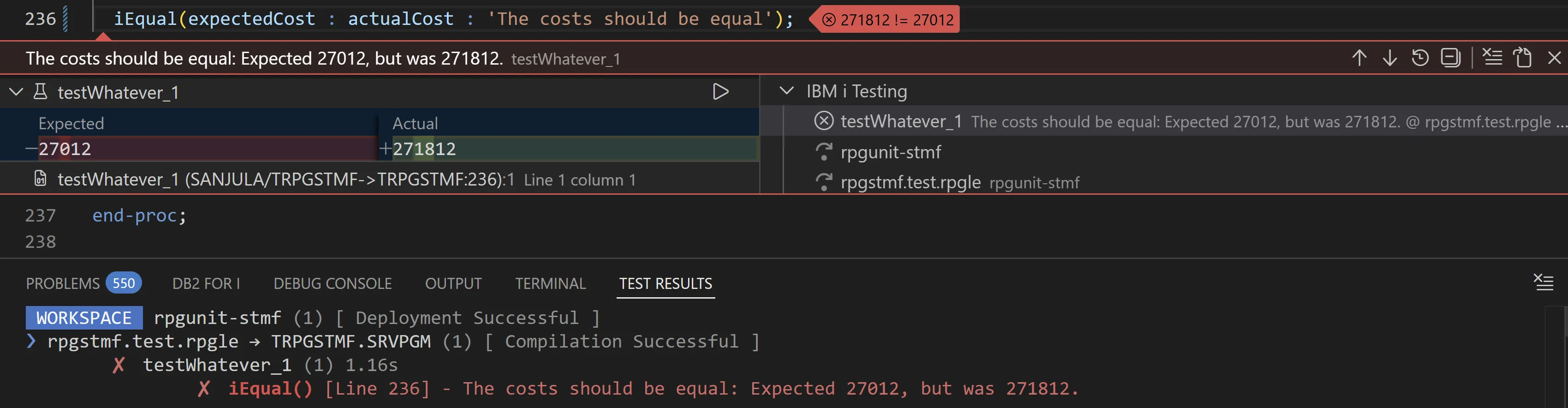1568x408 pixels.
Task: Open the TERMINAL tab
Action: pos(550,284)
